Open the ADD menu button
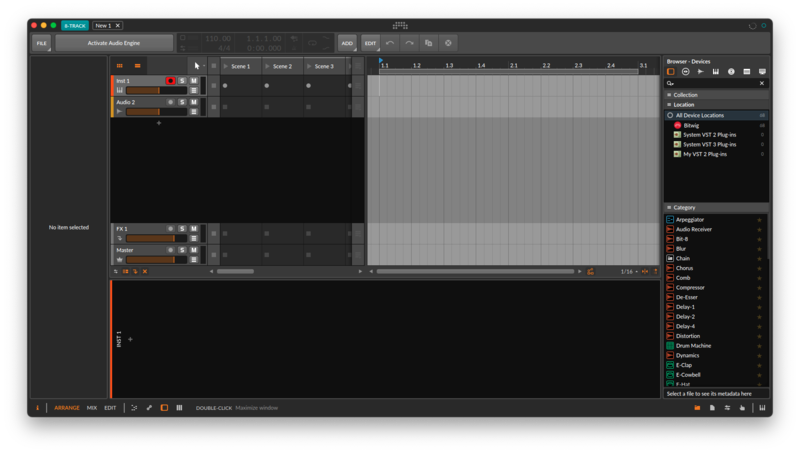Screen dimensions: 800x453 click(x=347, y=43)
